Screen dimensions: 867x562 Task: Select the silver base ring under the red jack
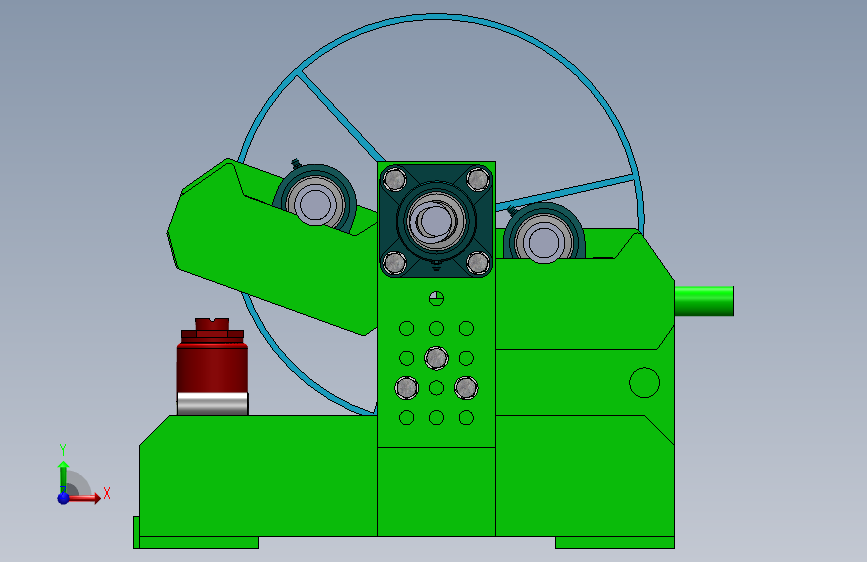[x=212, y=404]
